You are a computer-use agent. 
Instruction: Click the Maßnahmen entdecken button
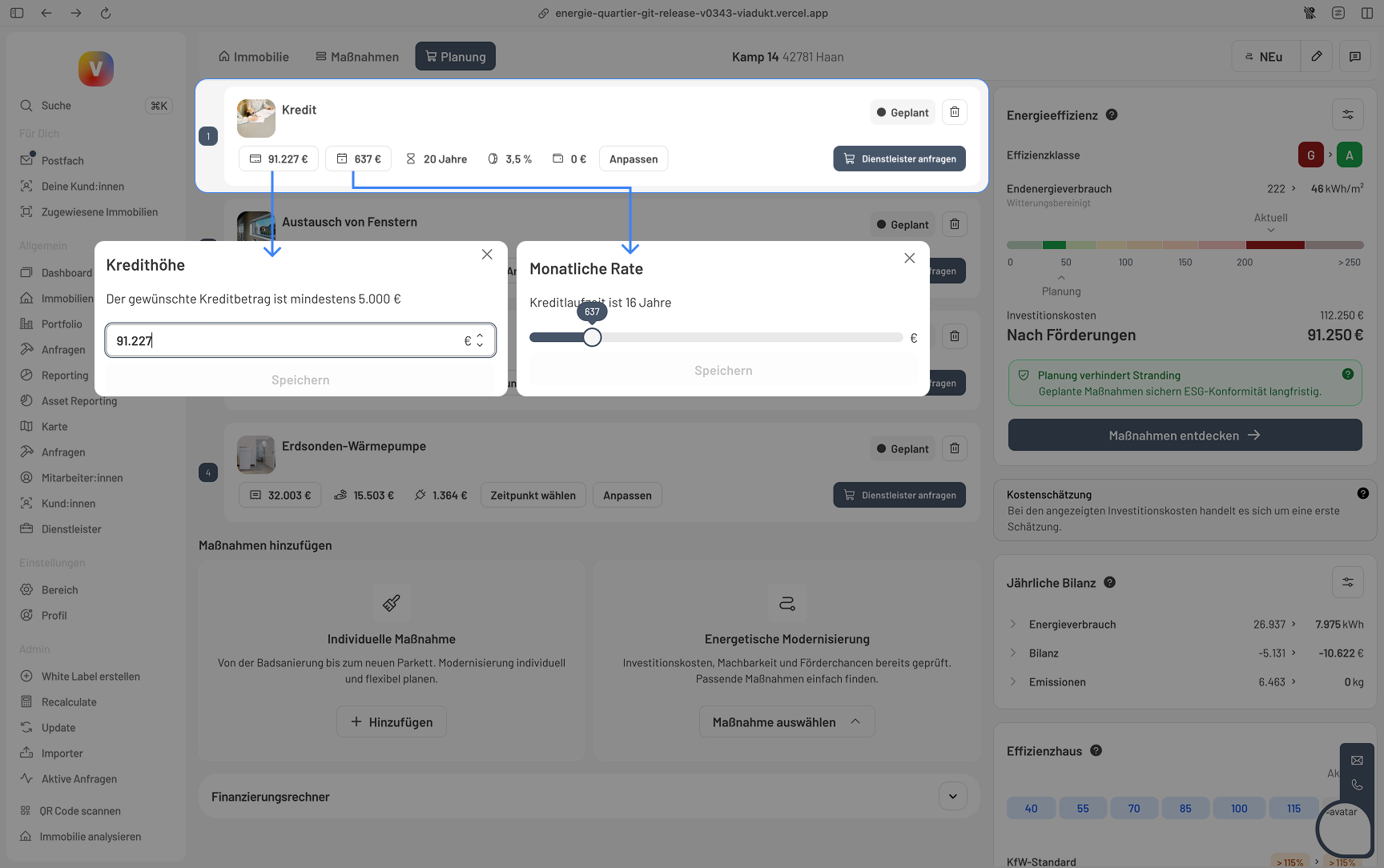pyautogui.click(x=1185, y=436)
